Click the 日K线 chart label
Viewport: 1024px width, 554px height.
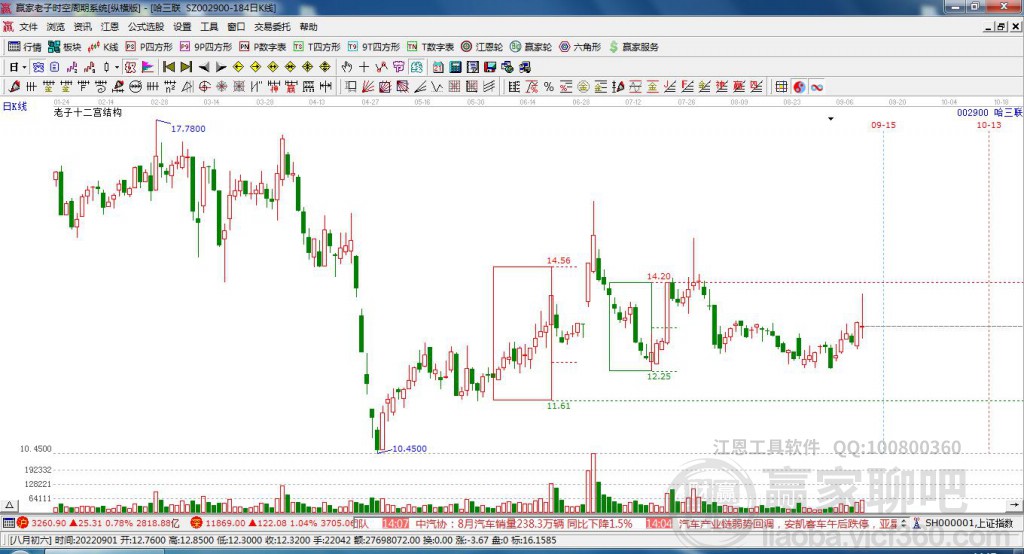click(x=14, y=106)
